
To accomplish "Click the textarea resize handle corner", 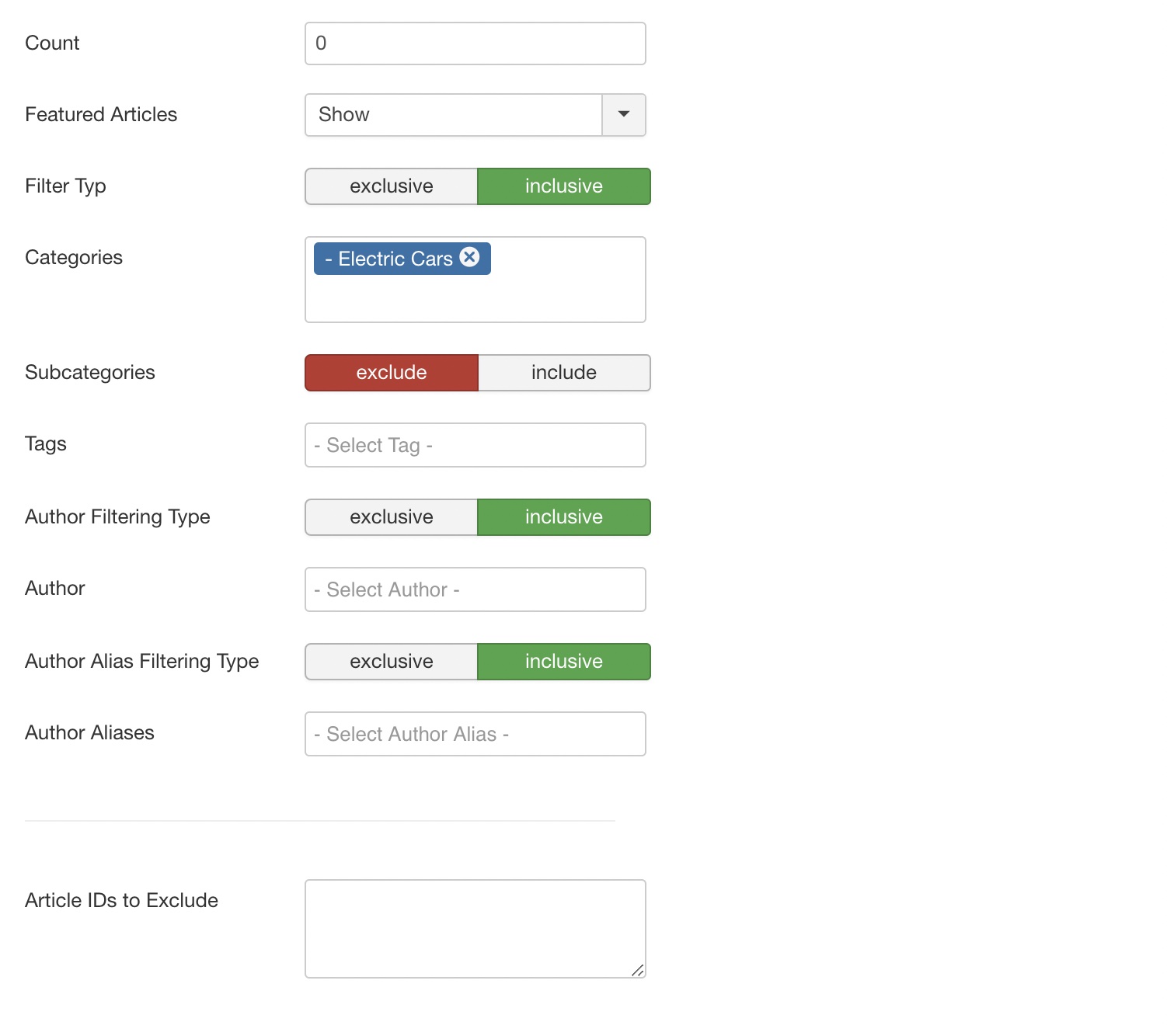I will (x=638, y=970).
